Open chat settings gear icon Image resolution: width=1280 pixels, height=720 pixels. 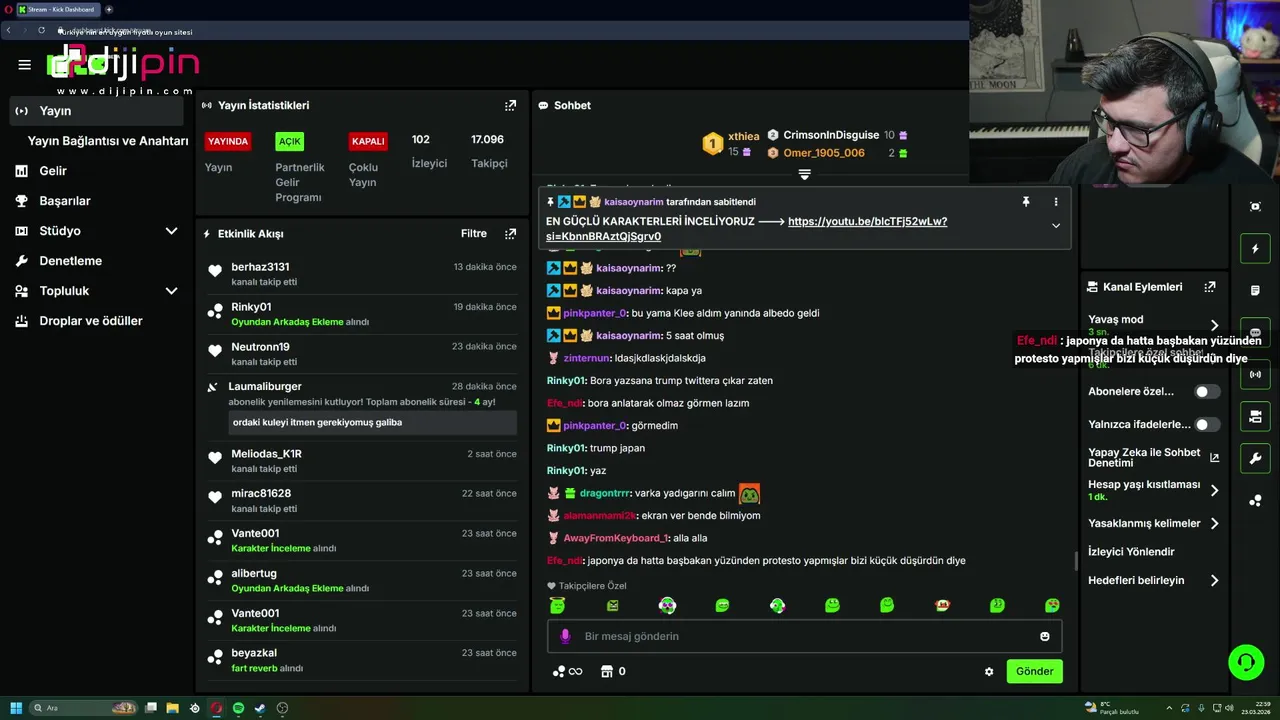tap(989, 672)
